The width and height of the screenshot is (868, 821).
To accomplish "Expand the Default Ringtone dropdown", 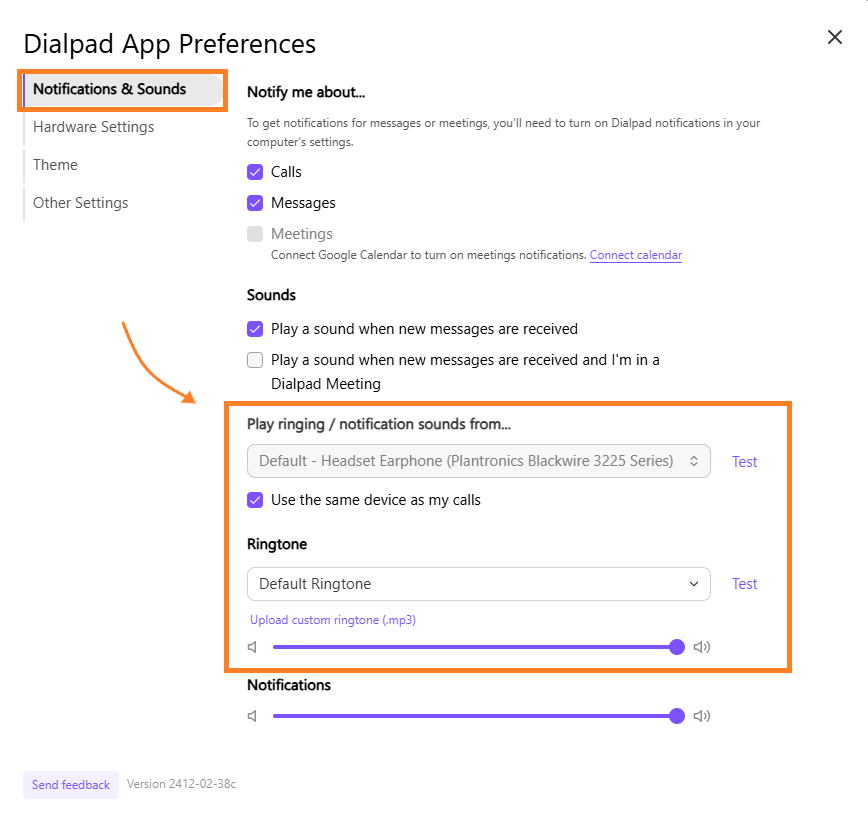I will tap(479, 584).
